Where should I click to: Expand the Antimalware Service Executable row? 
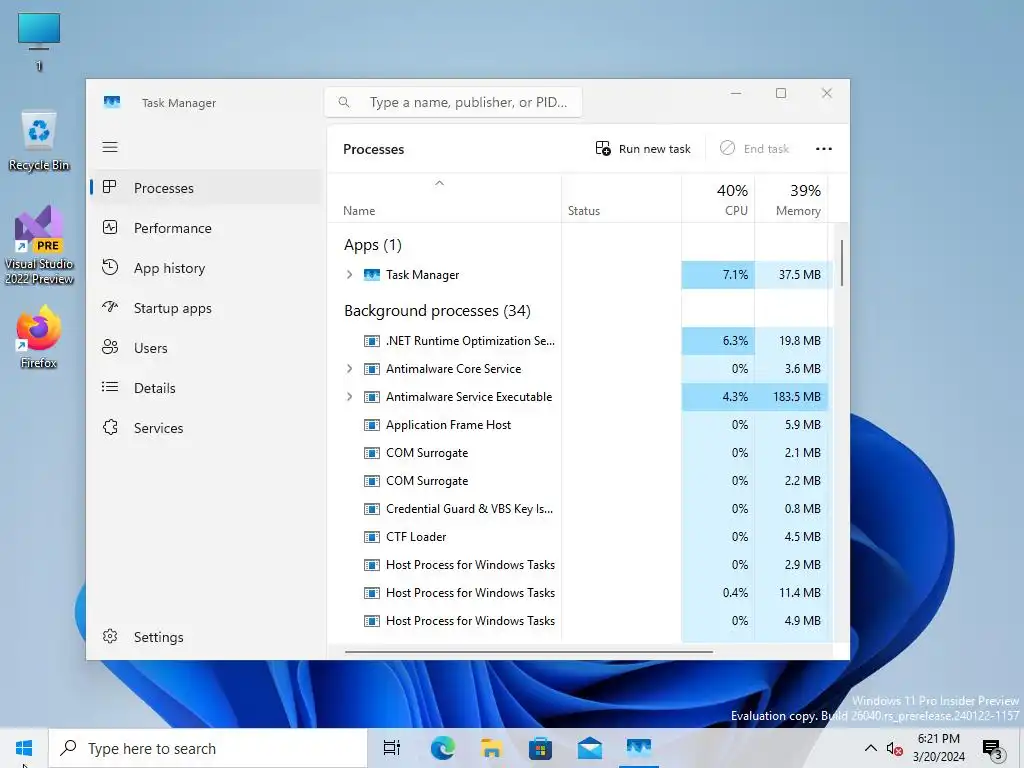coord(349,397)
